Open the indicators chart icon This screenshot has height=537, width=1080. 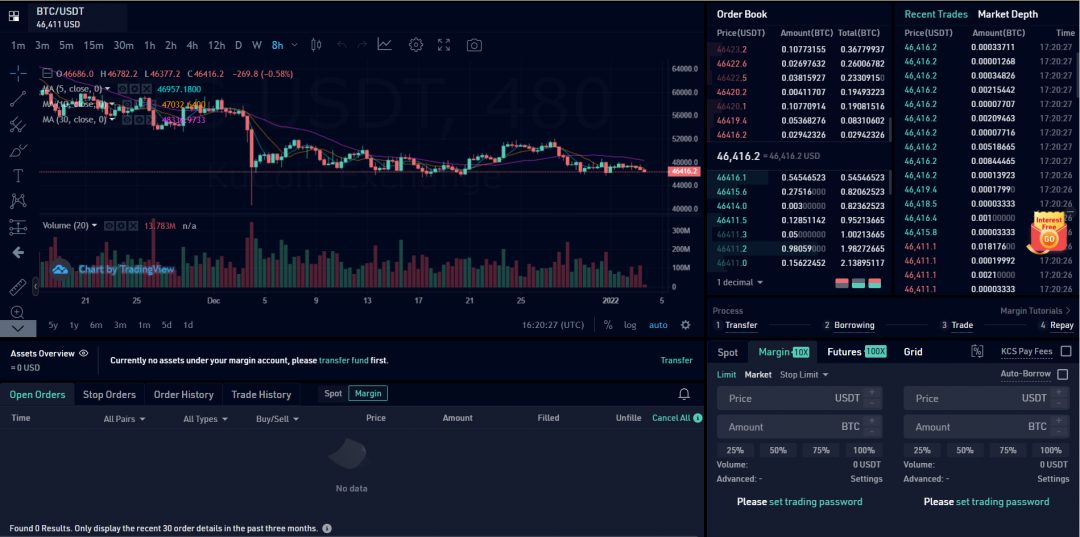coord(385,45)
